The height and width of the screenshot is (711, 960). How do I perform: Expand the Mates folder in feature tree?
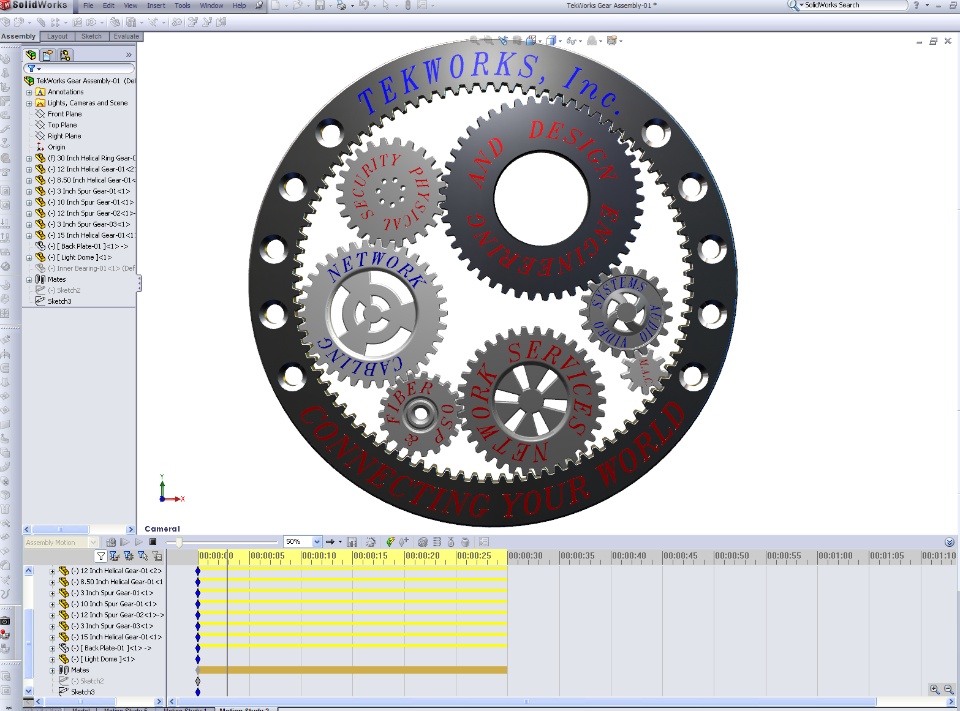[29, 279]
